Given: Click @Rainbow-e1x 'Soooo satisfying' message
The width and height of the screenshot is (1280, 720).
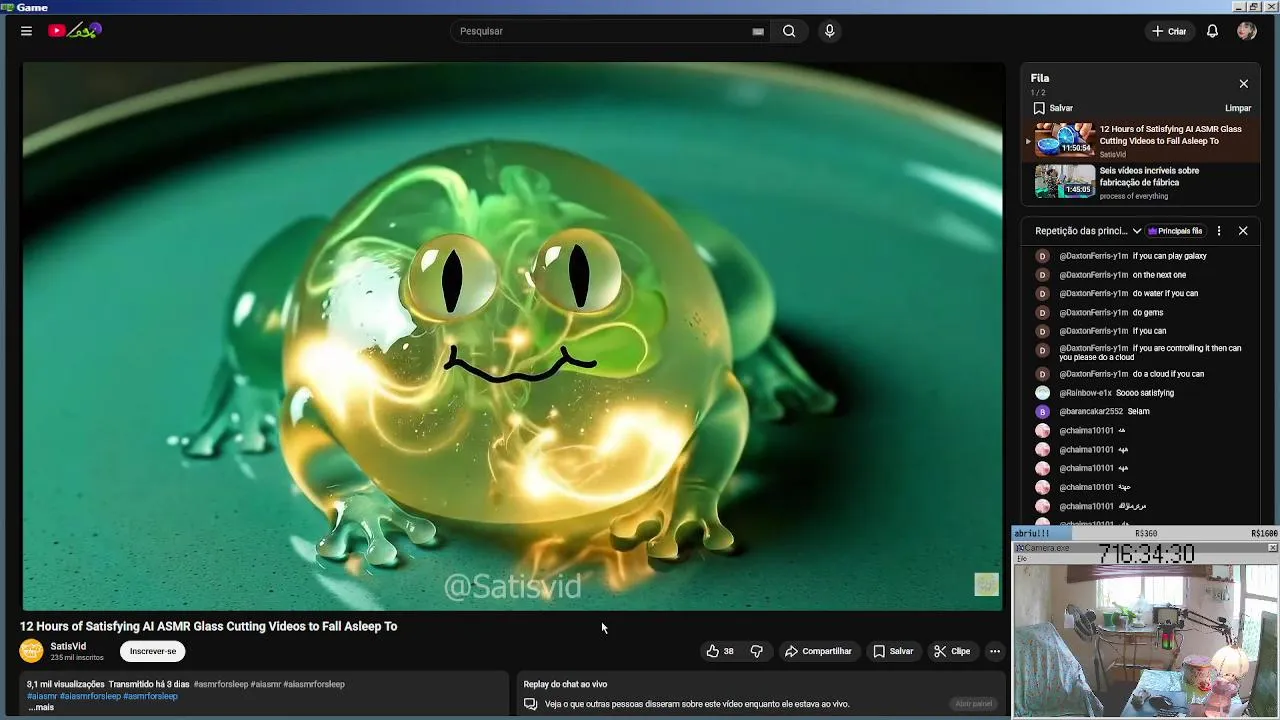Looking at the screenshot, I should coord(1145,393).
